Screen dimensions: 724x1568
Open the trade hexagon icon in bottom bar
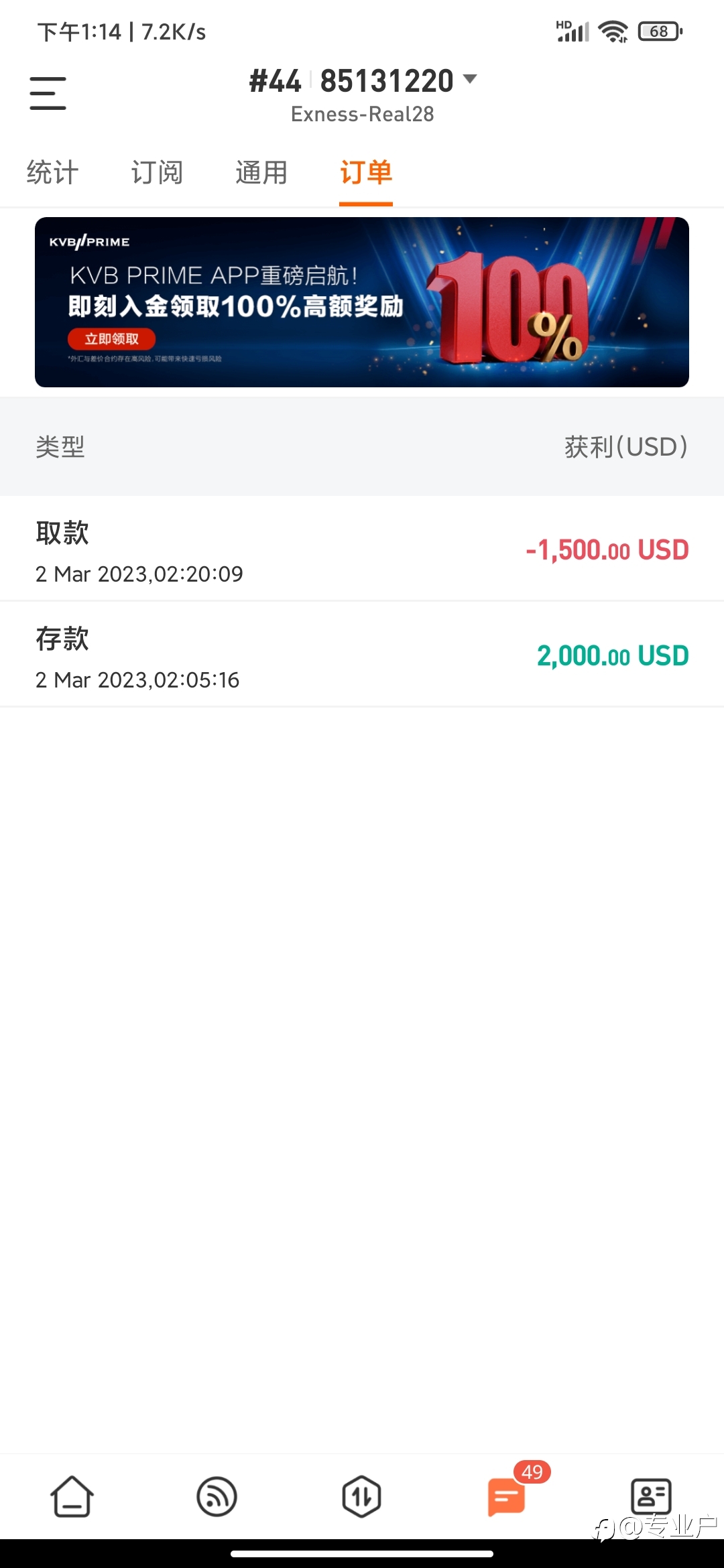pos(361,1496)
